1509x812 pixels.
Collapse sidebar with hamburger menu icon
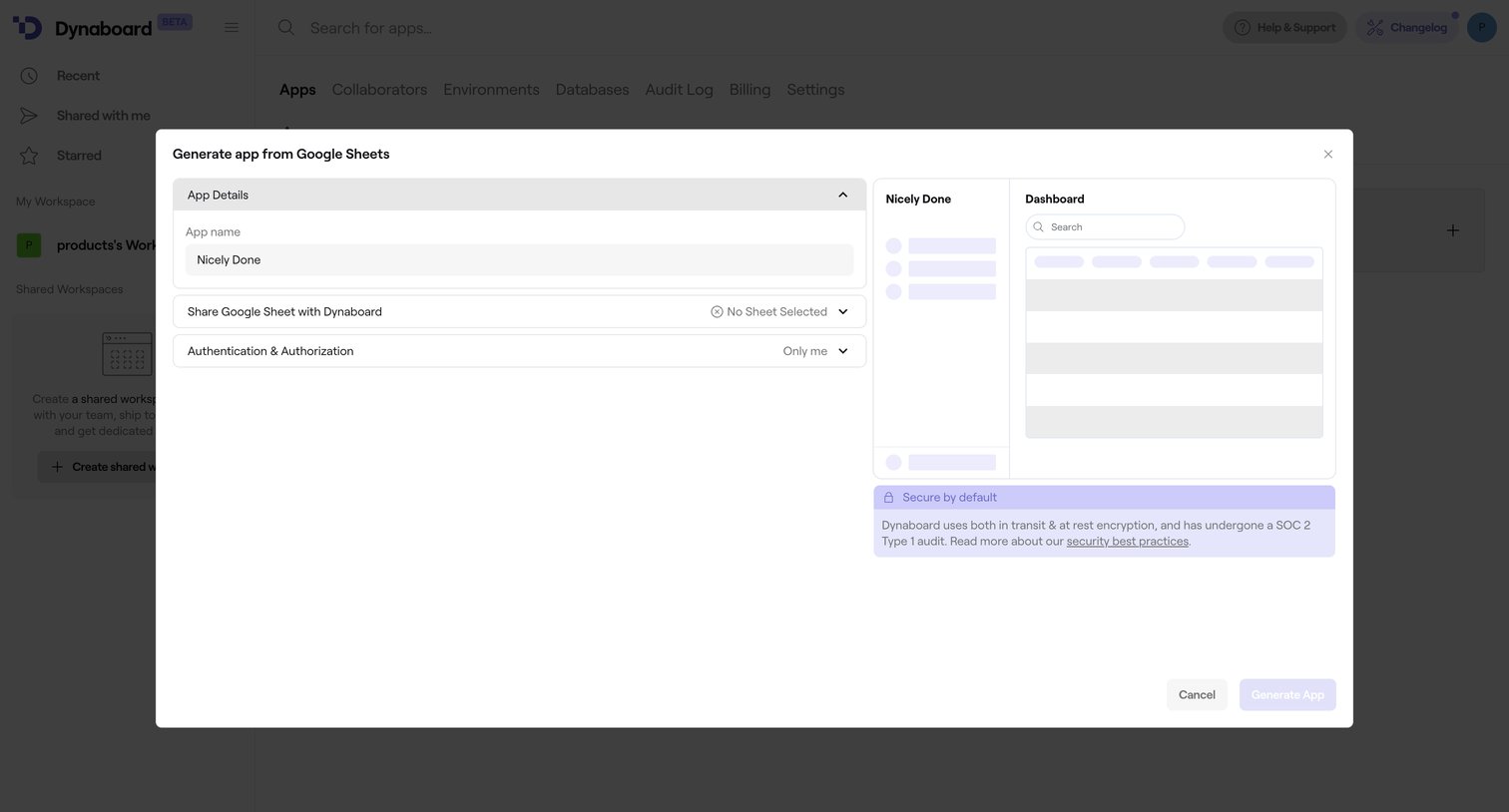pos(232,28)
